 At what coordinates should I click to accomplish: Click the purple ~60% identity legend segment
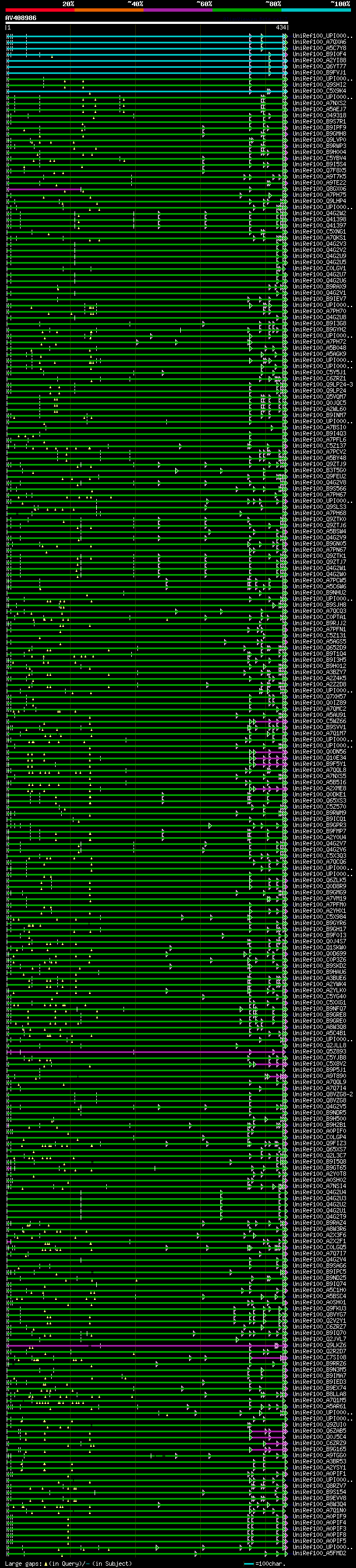click(x=179, y=10)
